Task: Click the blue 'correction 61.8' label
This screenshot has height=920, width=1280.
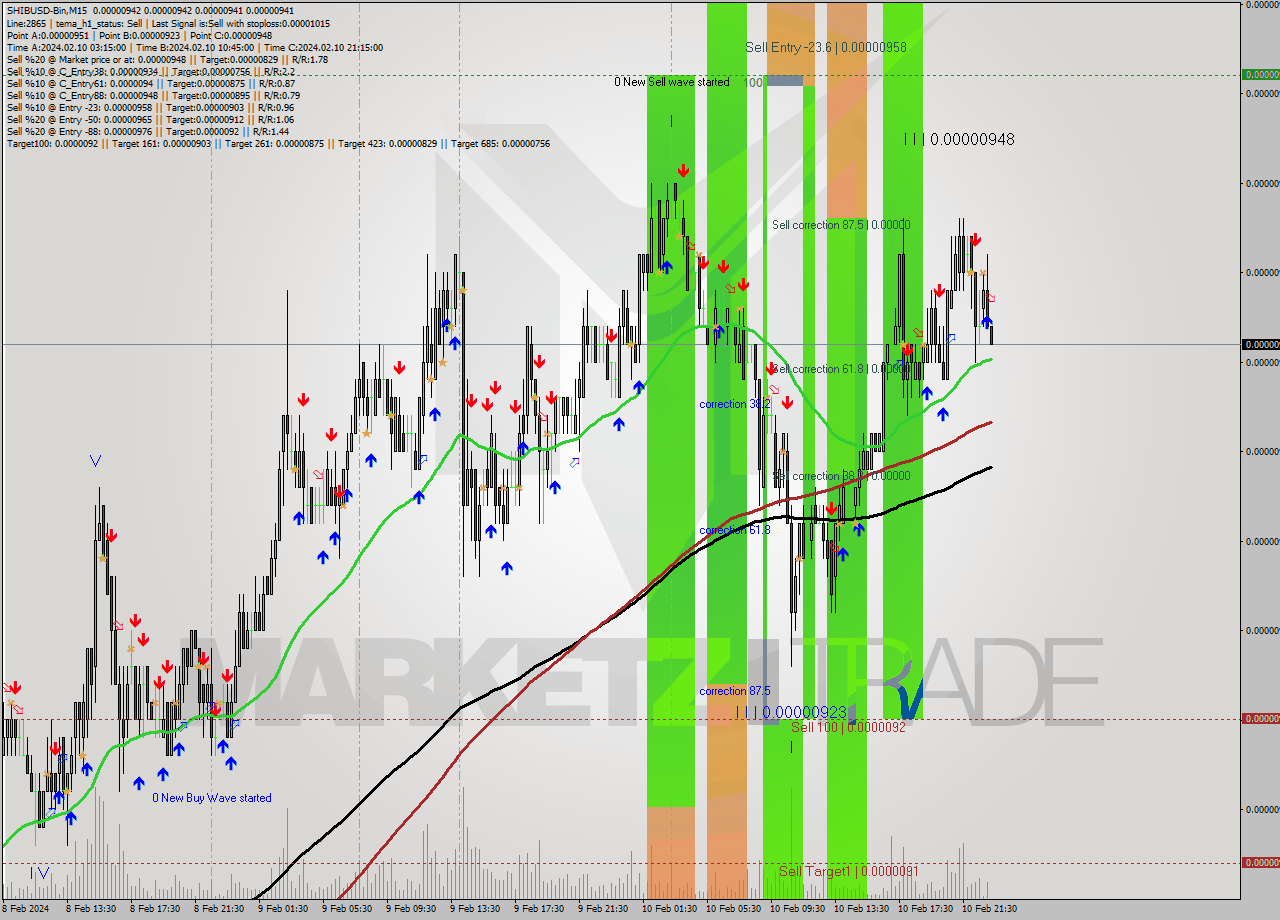Action: tap(735, 530)
